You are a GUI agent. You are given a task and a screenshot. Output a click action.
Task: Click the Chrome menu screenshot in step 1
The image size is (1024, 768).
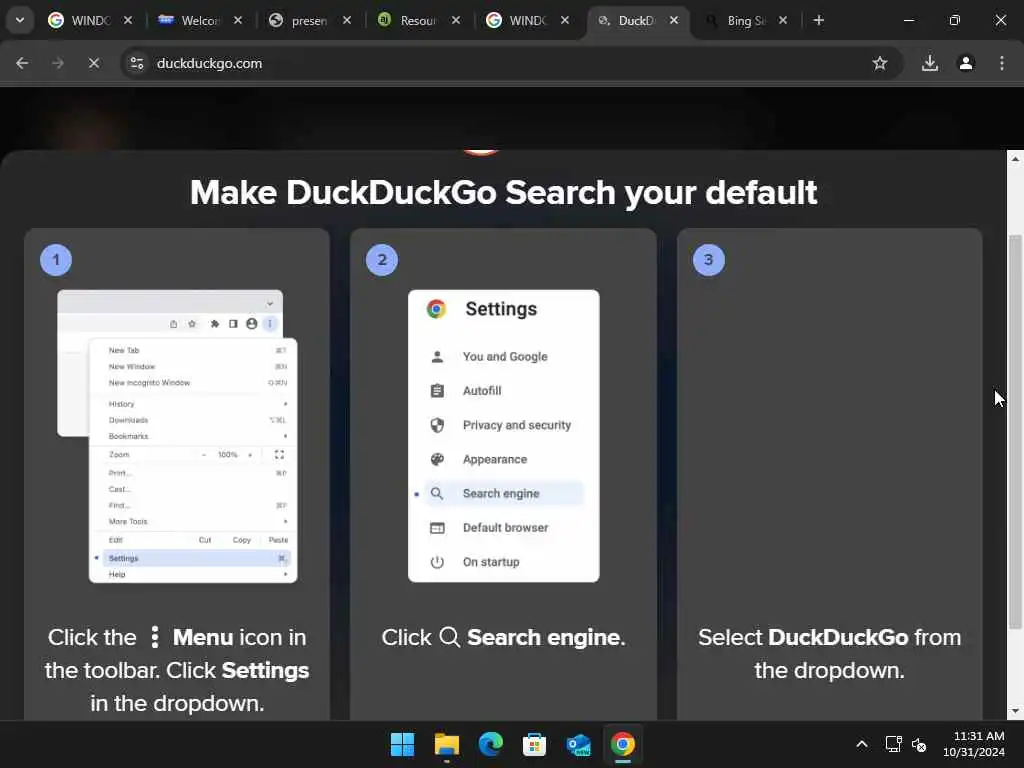pyautogui.click(x=177, y=436)
